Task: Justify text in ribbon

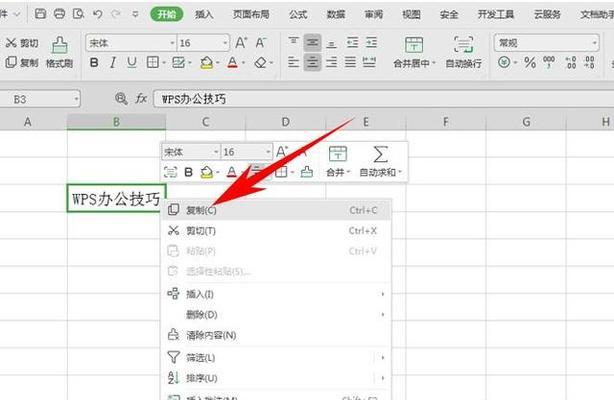Action: pyautogui.click(x=350, y=62)
